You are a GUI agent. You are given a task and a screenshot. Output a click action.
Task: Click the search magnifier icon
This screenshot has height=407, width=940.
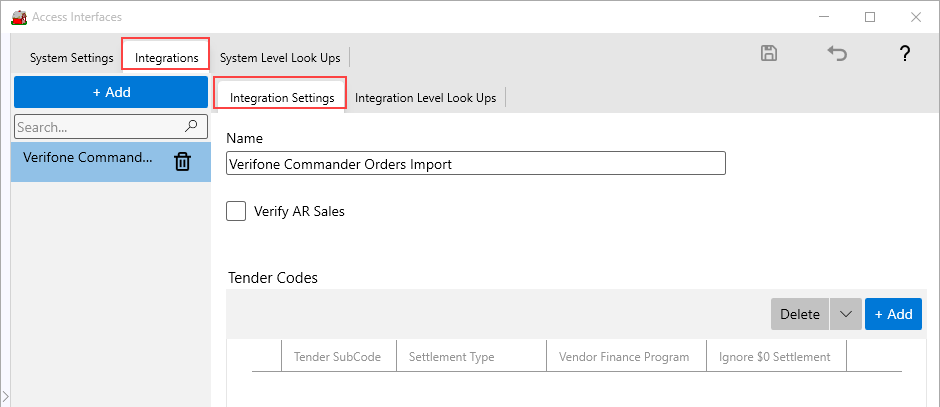(x=192, y=127)
